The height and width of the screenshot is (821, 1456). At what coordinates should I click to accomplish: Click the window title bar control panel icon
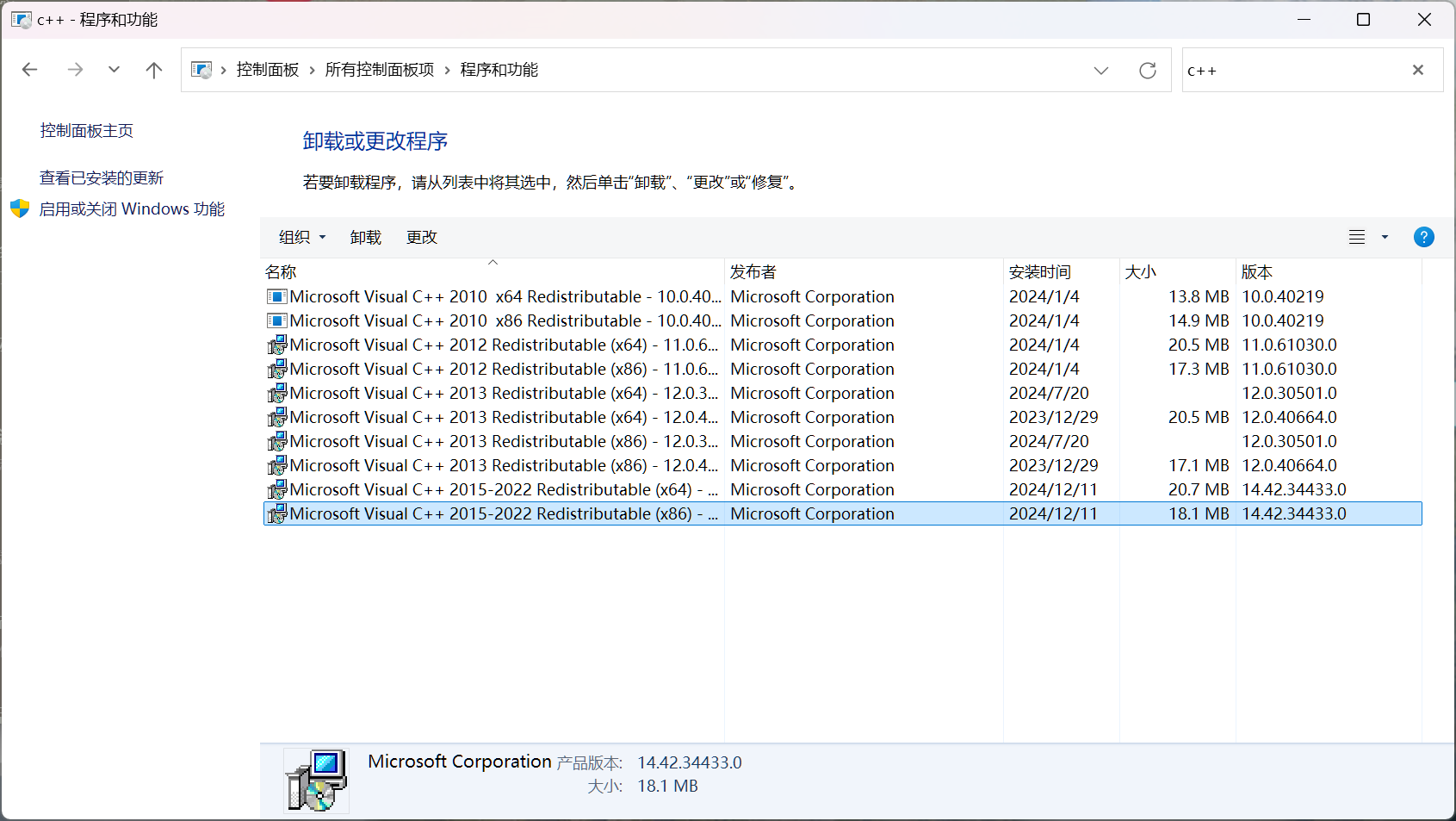point(21,19)
